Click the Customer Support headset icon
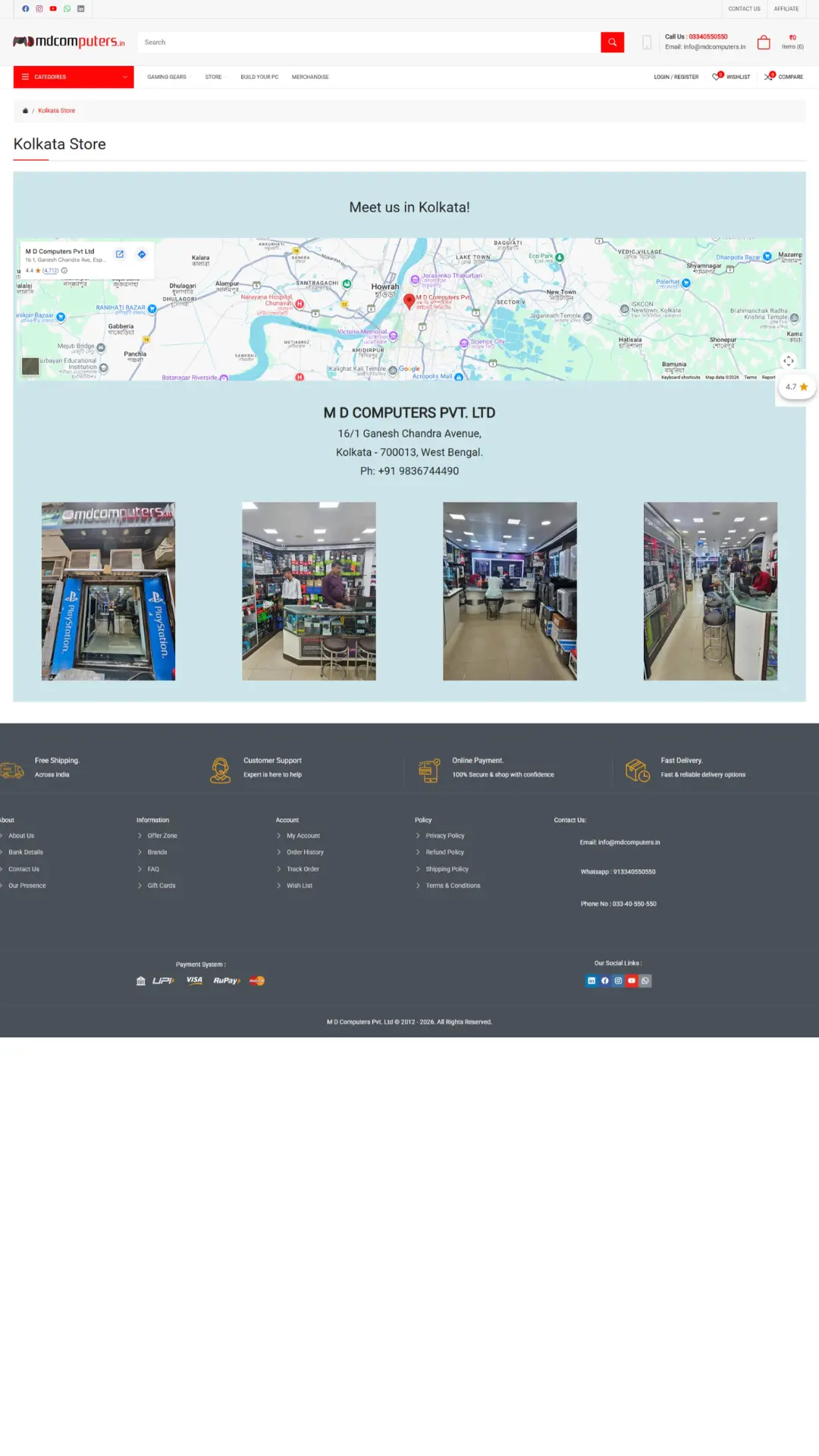The height and width of the screenshot is (1456, 819). pos(220,770)
